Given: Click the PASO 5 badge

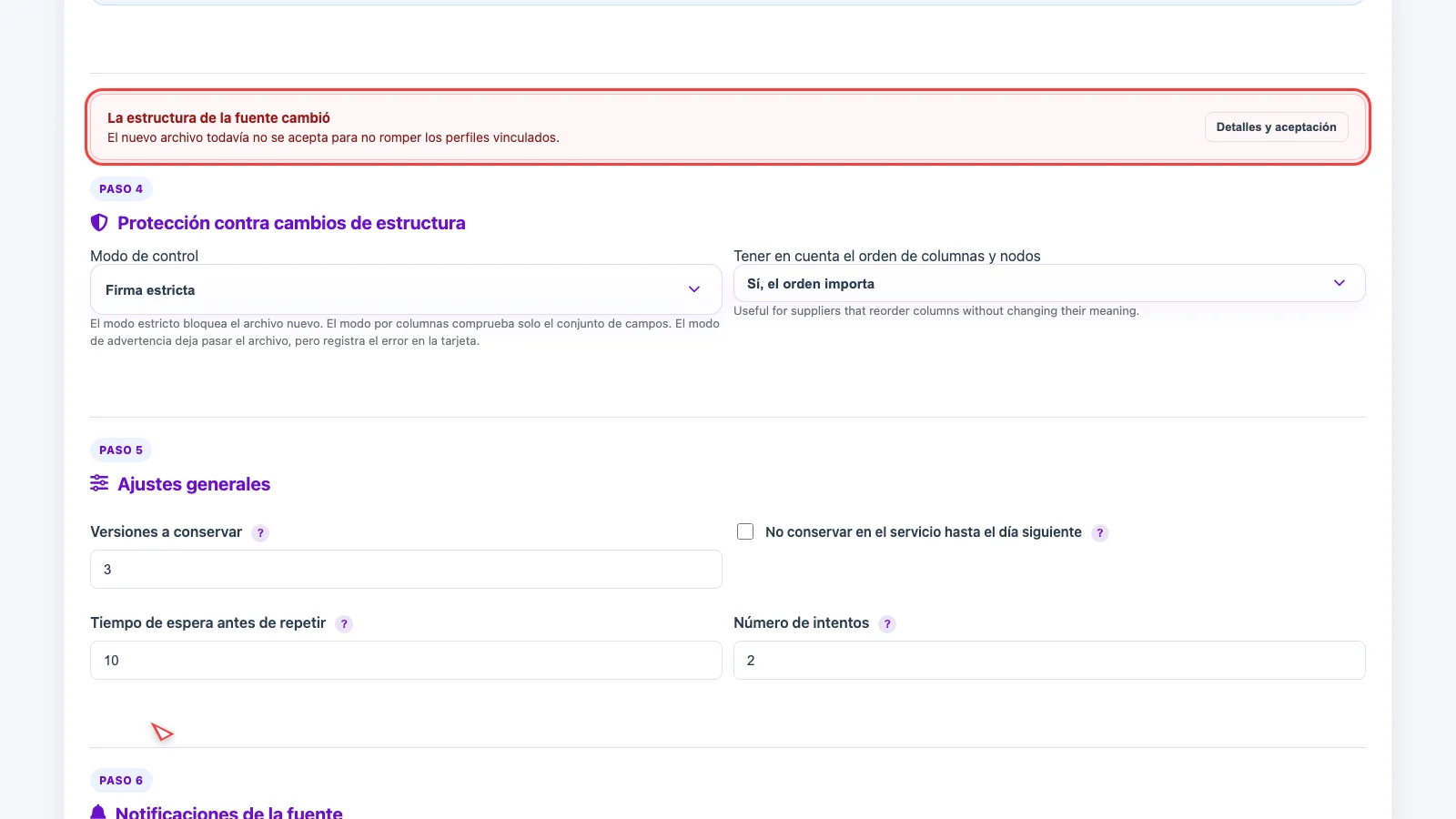Looking at the screenshot, I should click(121, 450).
